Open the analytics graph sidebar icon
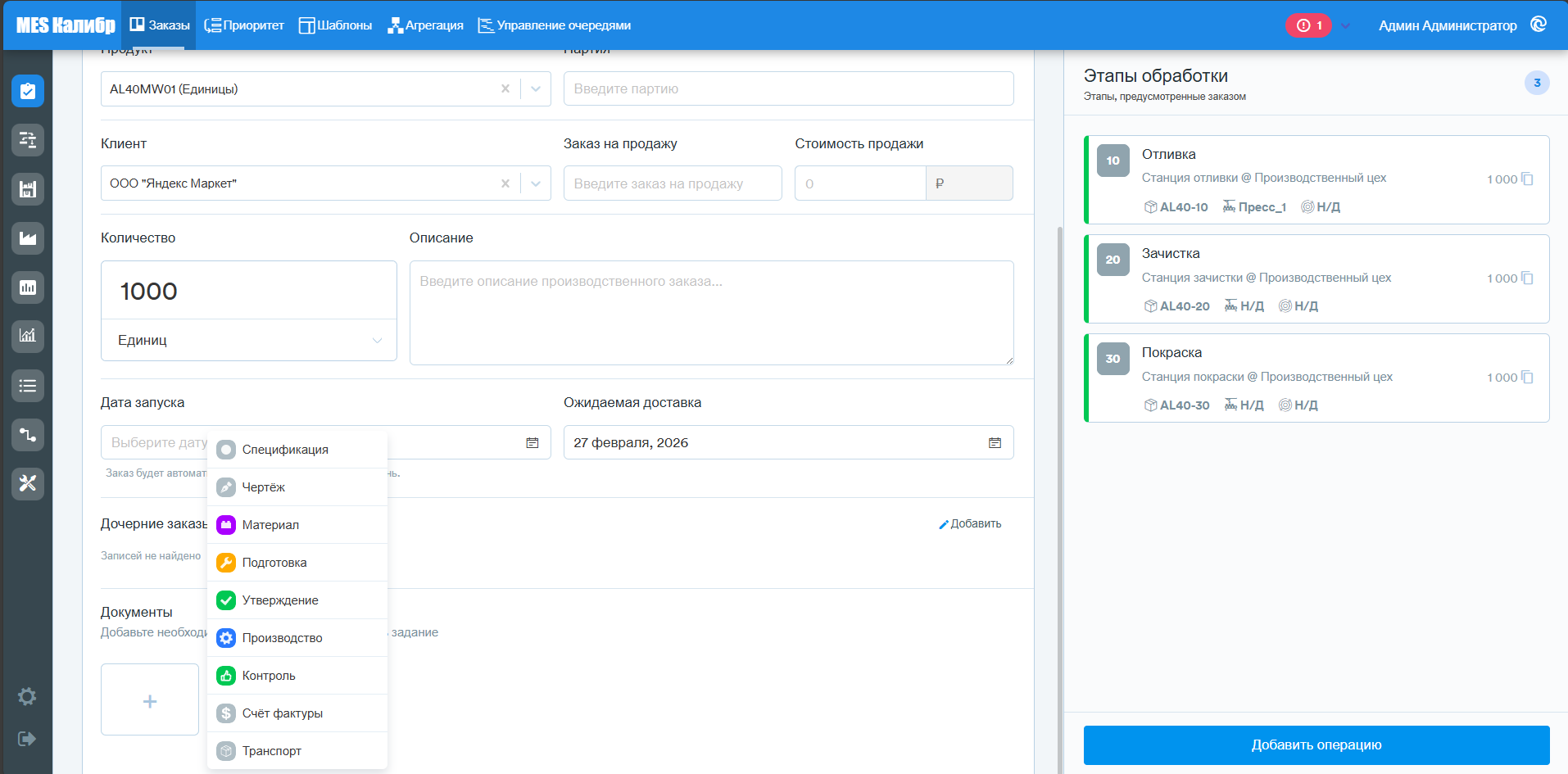 (x=28, y=336)
